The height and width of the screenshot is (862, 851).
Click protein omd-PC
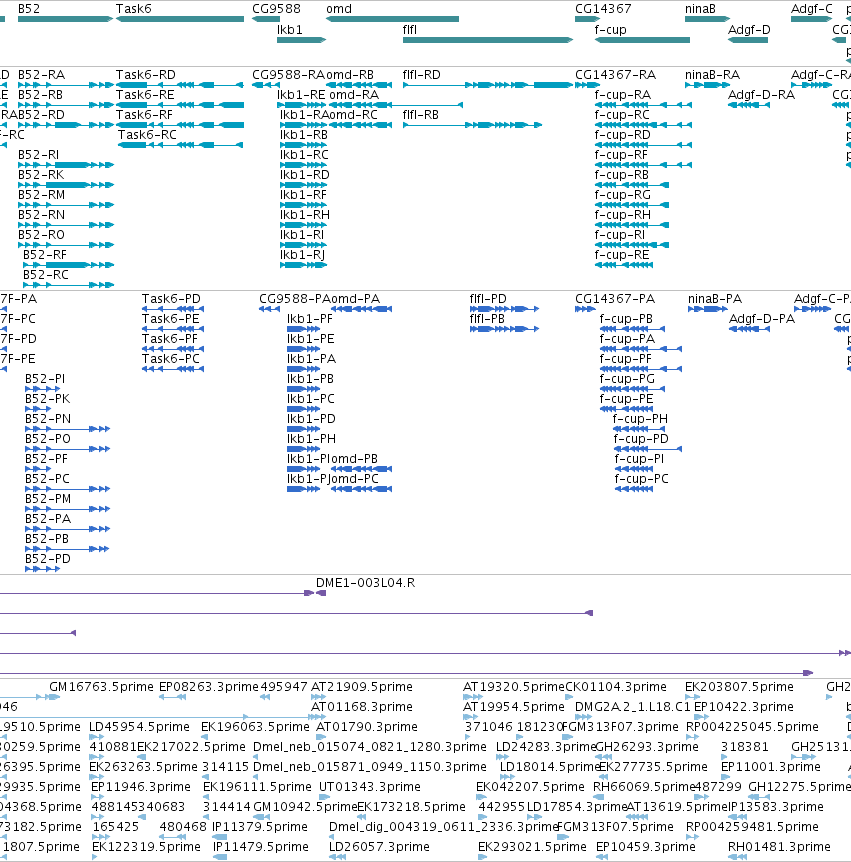click(x=361, y=489)
